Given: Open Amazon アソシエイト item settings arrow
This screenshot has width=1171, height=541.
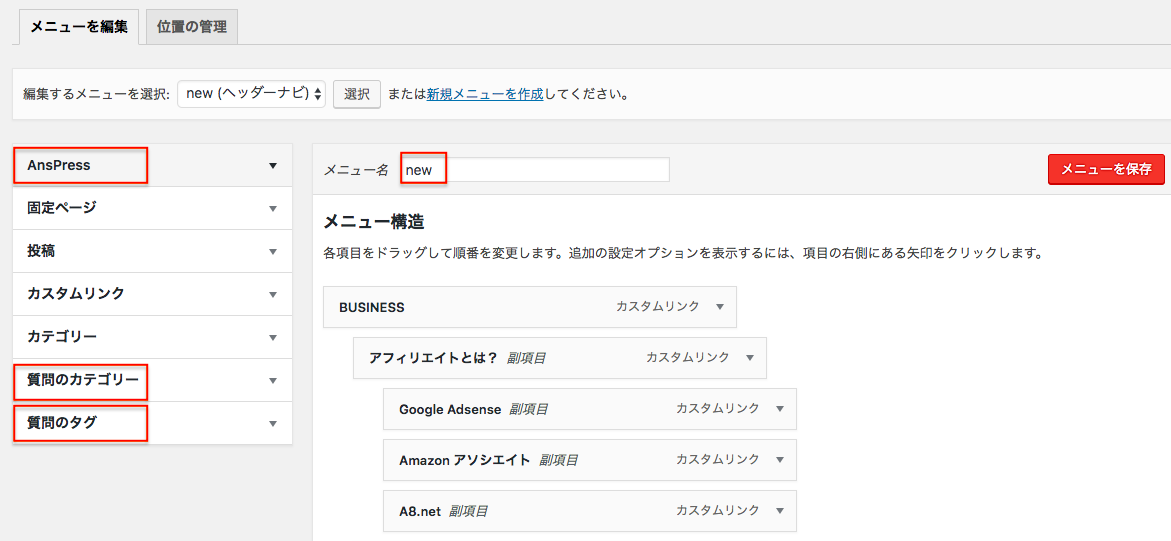Looking at the screenshot, I should coord(780,460).
